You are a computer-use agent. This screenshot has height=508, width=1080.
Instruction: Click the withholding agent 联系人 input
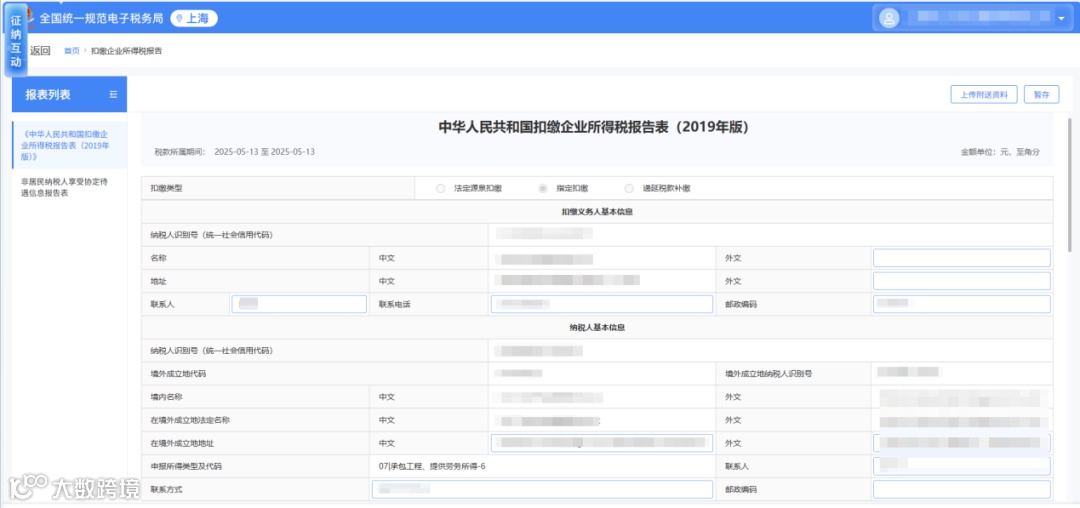299,304
